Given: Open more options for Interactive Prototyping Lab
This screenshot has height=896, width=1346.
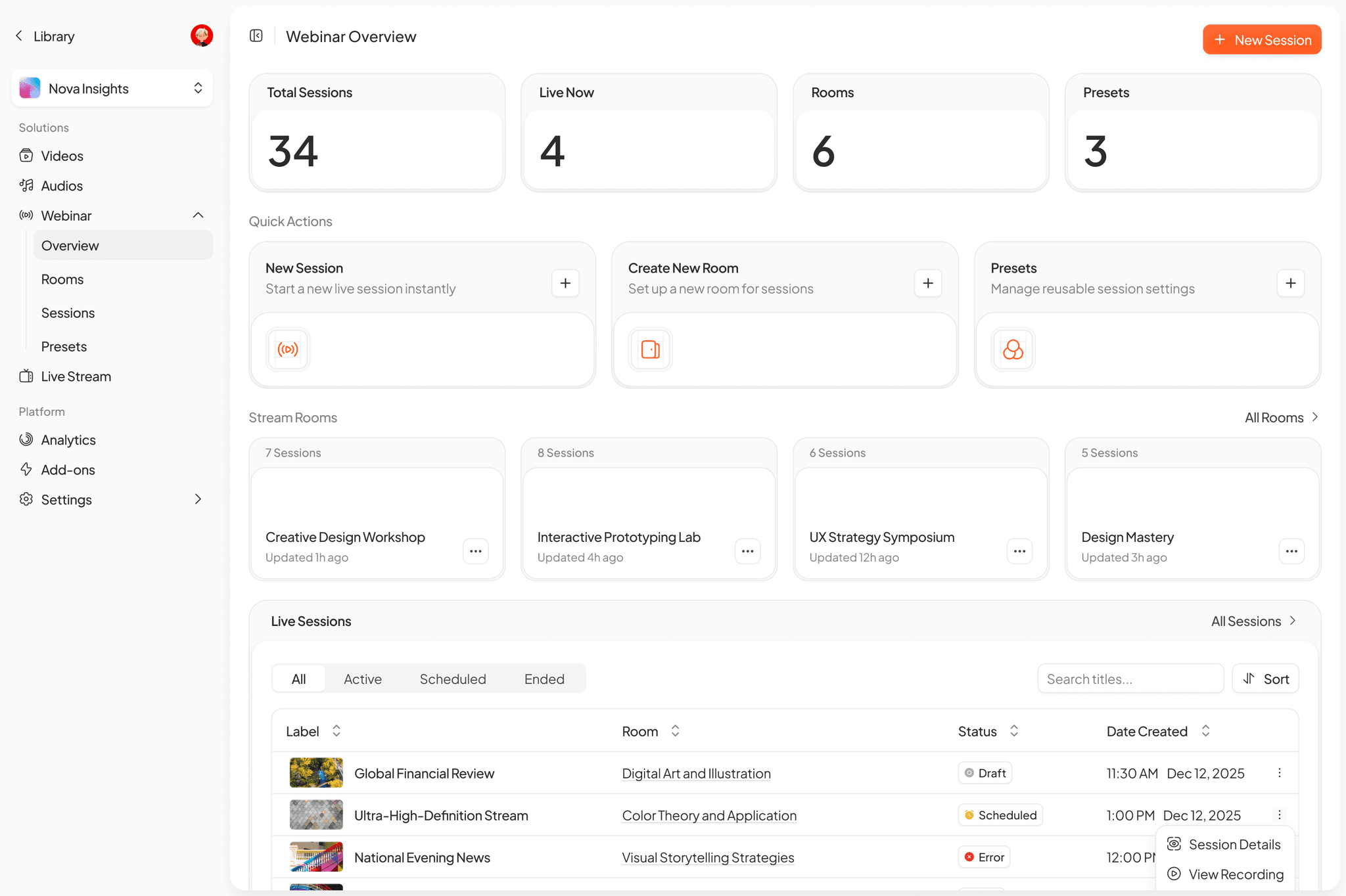Looking at the screenshot, I should click(748, 551).
